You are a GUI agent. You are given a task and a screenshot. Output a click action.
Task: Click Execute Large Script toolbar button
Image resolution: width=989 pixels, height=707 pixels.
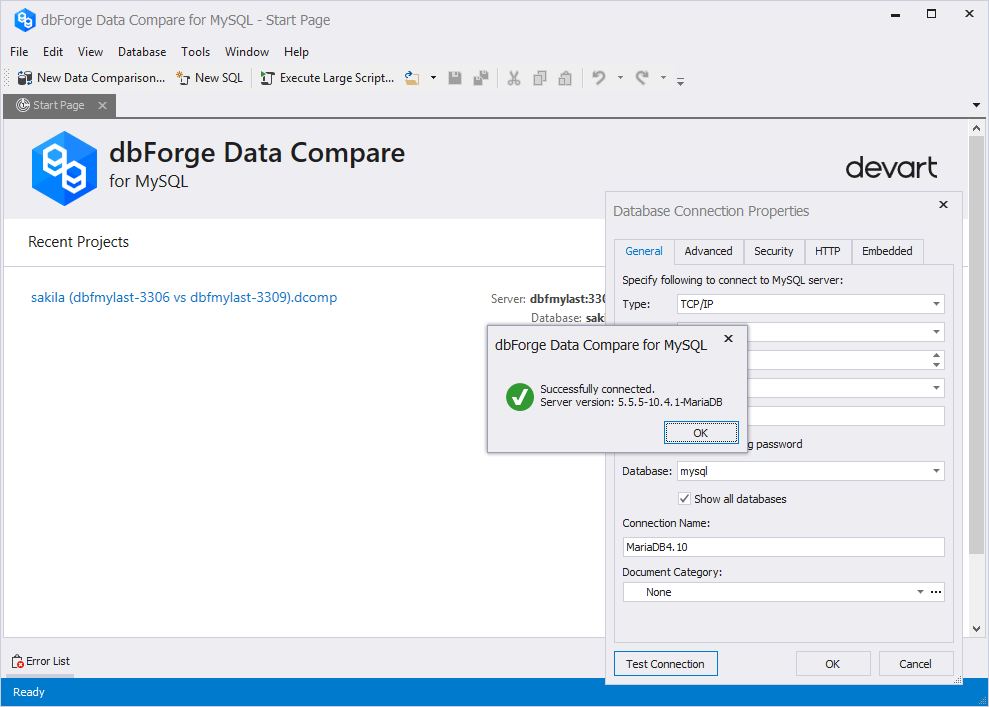coord(327,78)
